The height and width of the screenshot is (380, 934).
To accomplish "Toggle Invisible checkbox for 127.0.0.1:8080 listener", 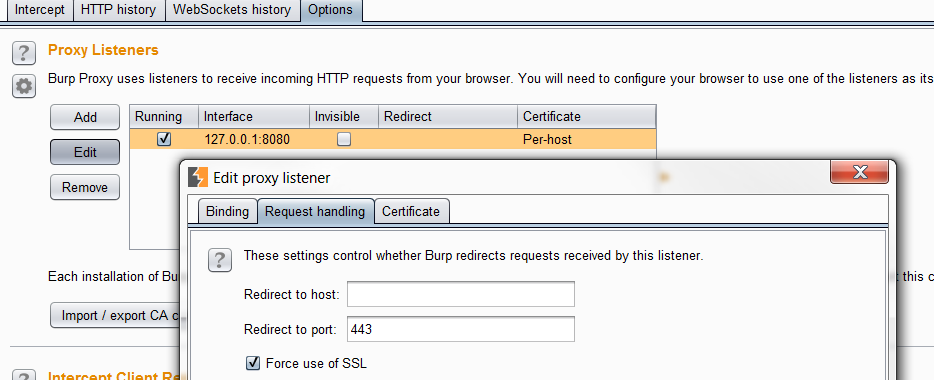I will pyautogui.click(x=344, y=139).
